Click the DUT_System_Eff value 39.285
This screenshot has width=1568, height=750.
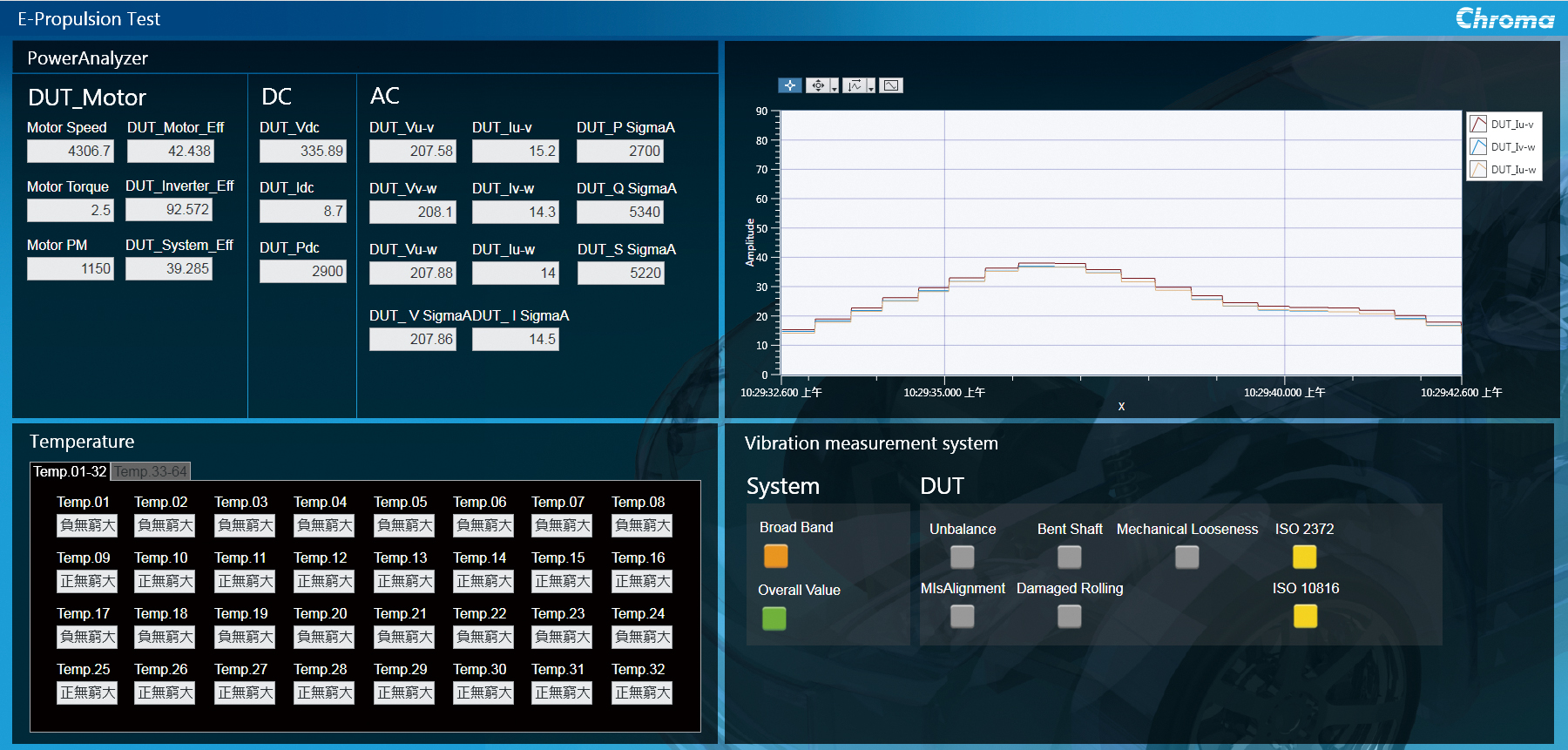tap(169, 268)
